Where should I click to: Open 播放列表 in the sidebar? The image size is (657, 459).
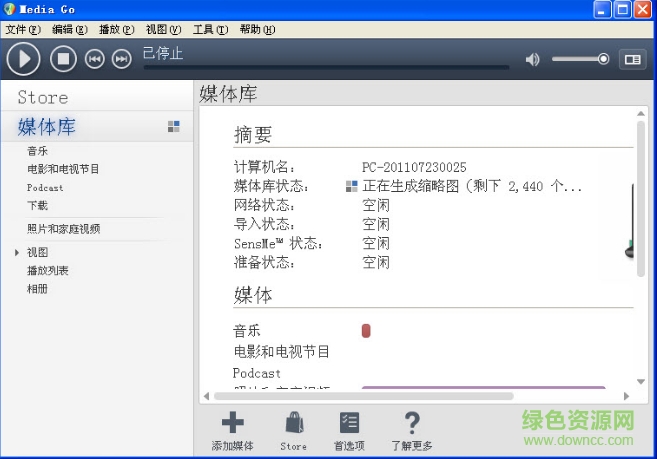click(x=48, y=270)
